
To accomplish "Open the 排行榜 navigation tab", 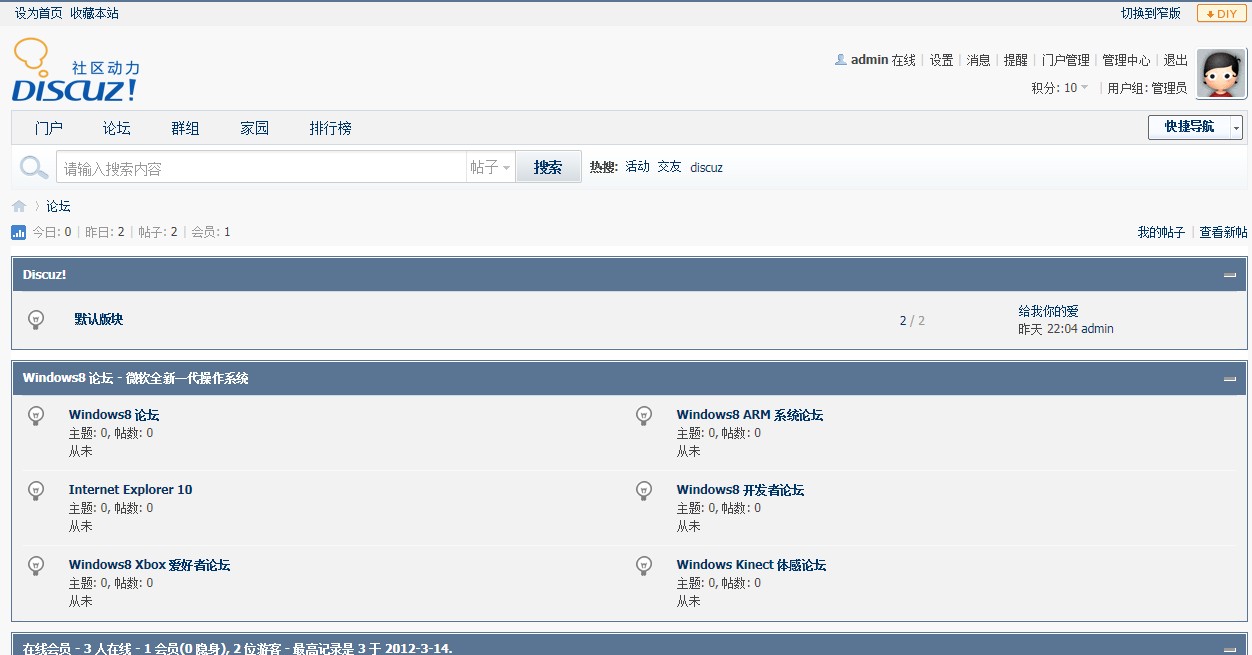I will [330, 128].
